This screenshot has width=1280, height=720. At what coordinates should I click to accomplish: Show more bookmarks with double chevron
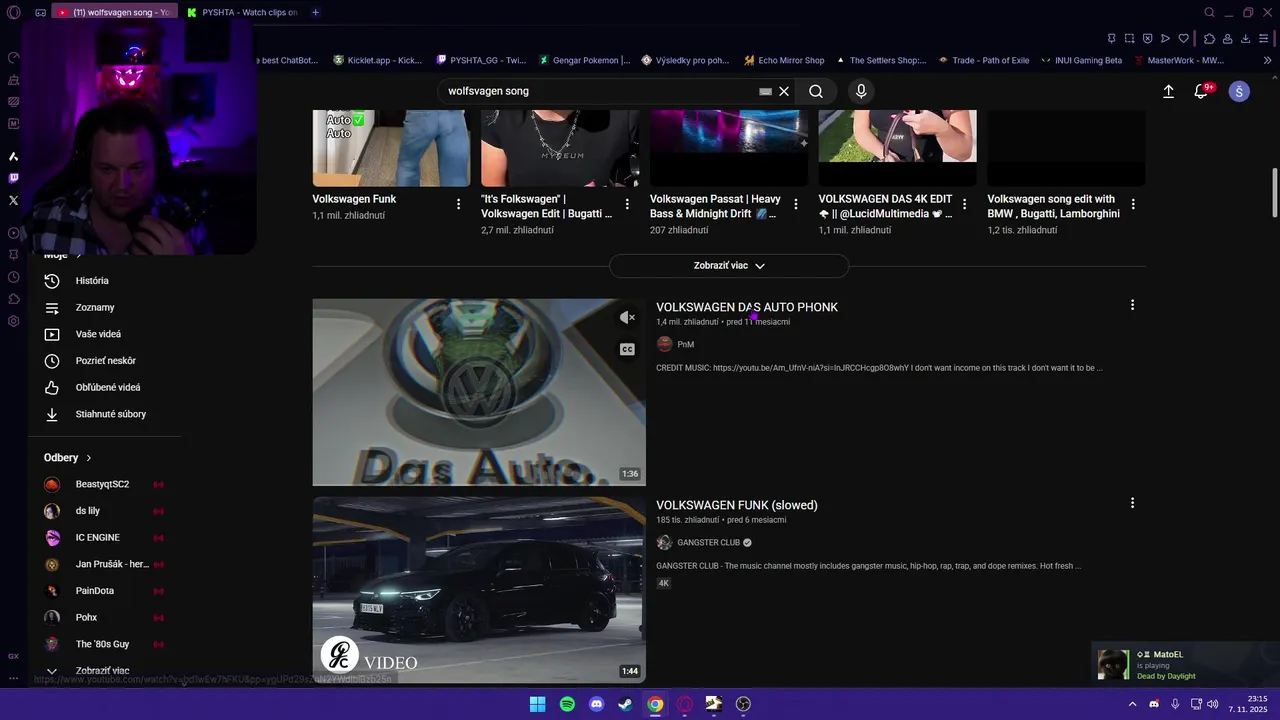click(x=1268, y=60)
